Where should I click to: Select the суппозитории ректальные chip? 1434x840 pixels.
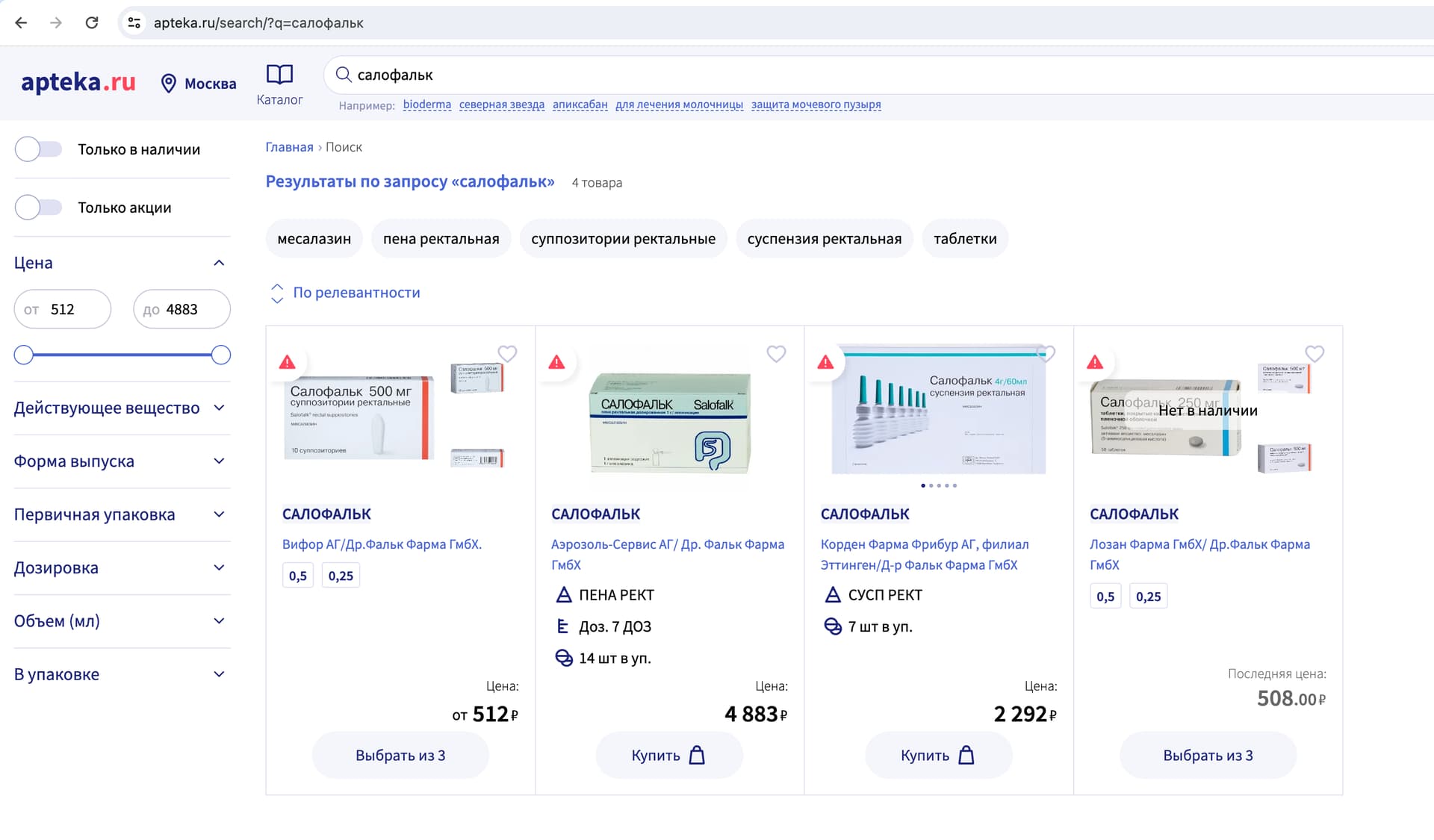[623, 239]
